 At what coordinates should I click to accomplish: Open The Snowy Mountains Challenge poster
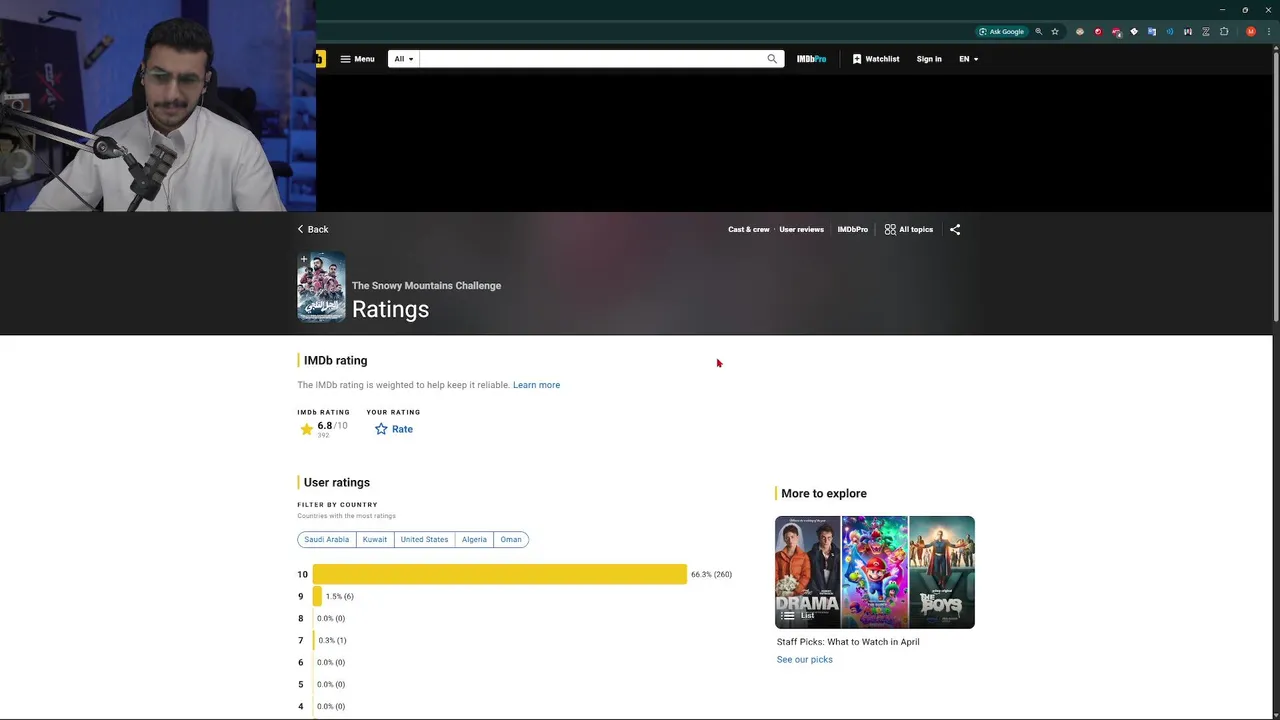pyautogui.click(x=321, y=287)
